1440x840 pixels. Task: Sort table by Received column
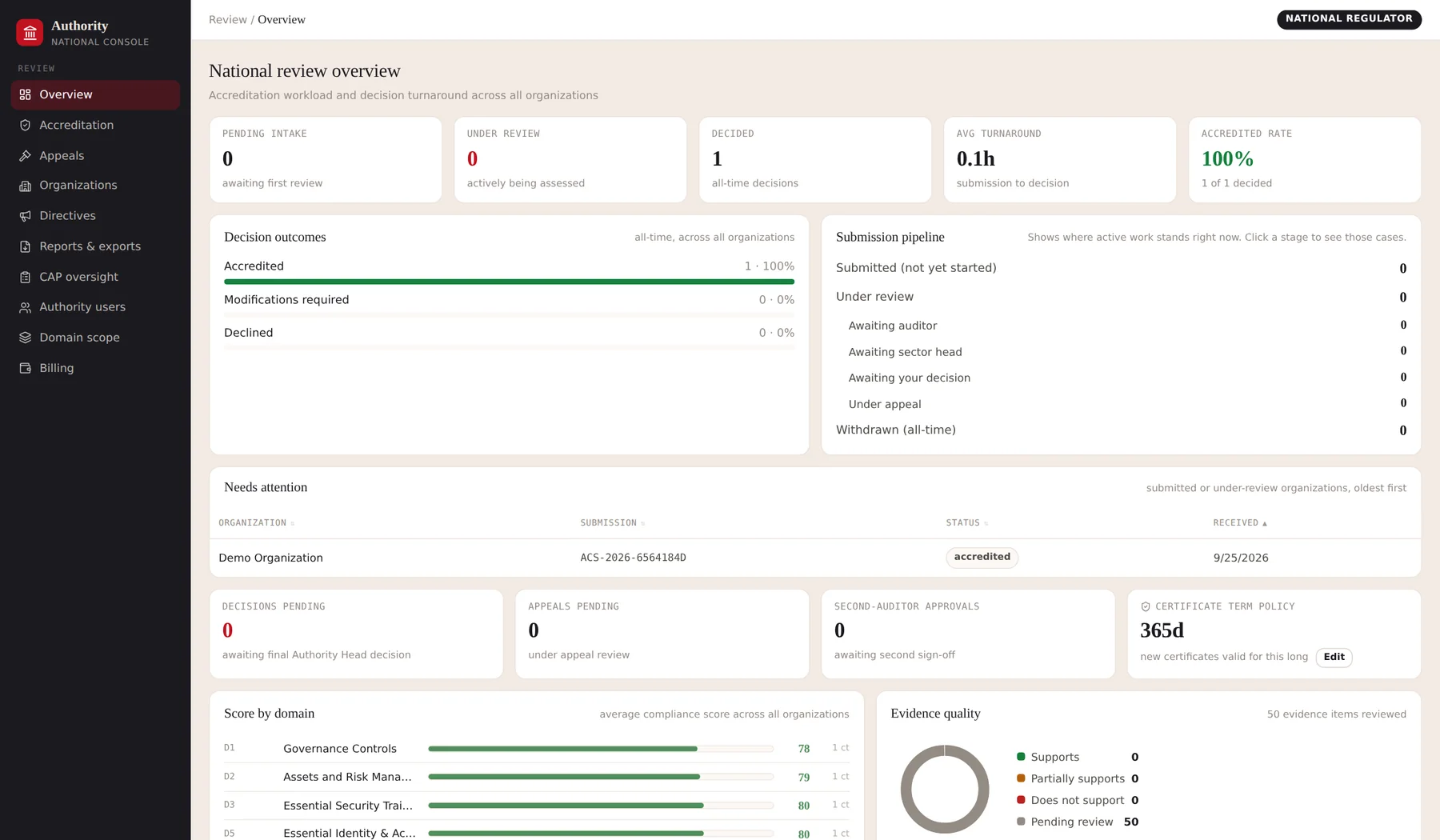point(1239,523)
